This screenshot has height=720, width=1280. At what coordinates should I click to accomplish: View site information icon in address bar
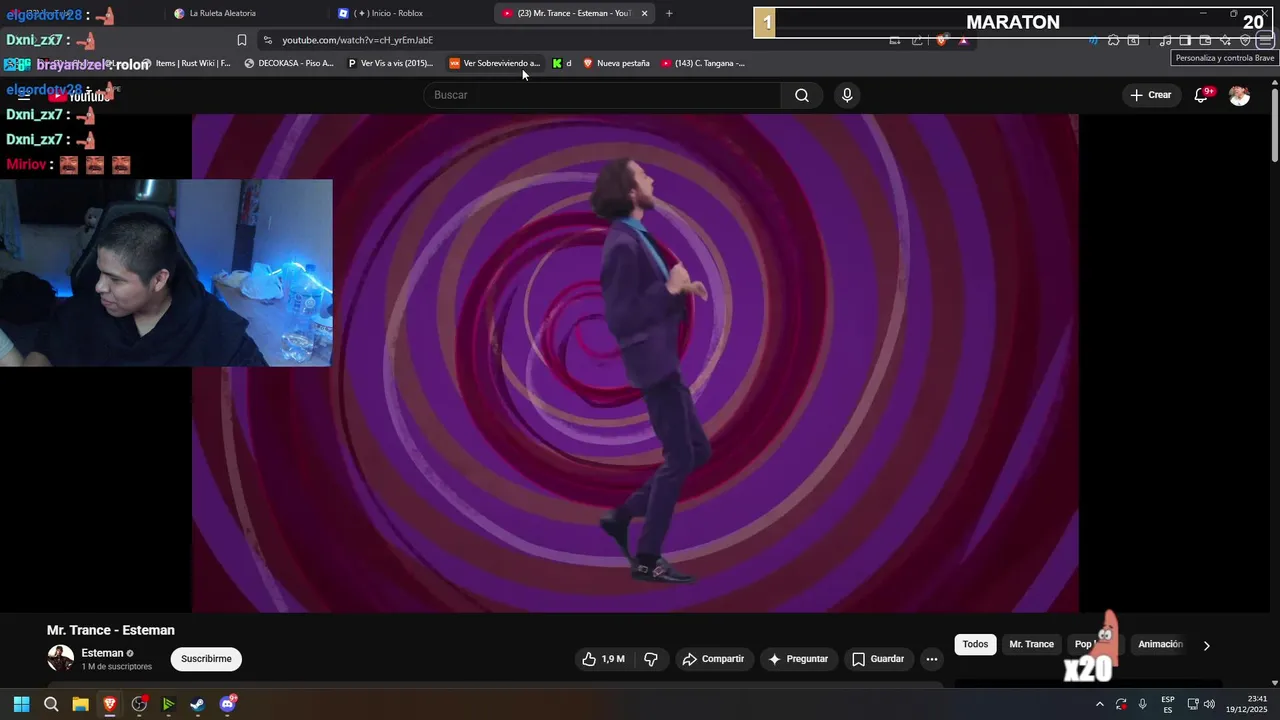click(267, 40)
